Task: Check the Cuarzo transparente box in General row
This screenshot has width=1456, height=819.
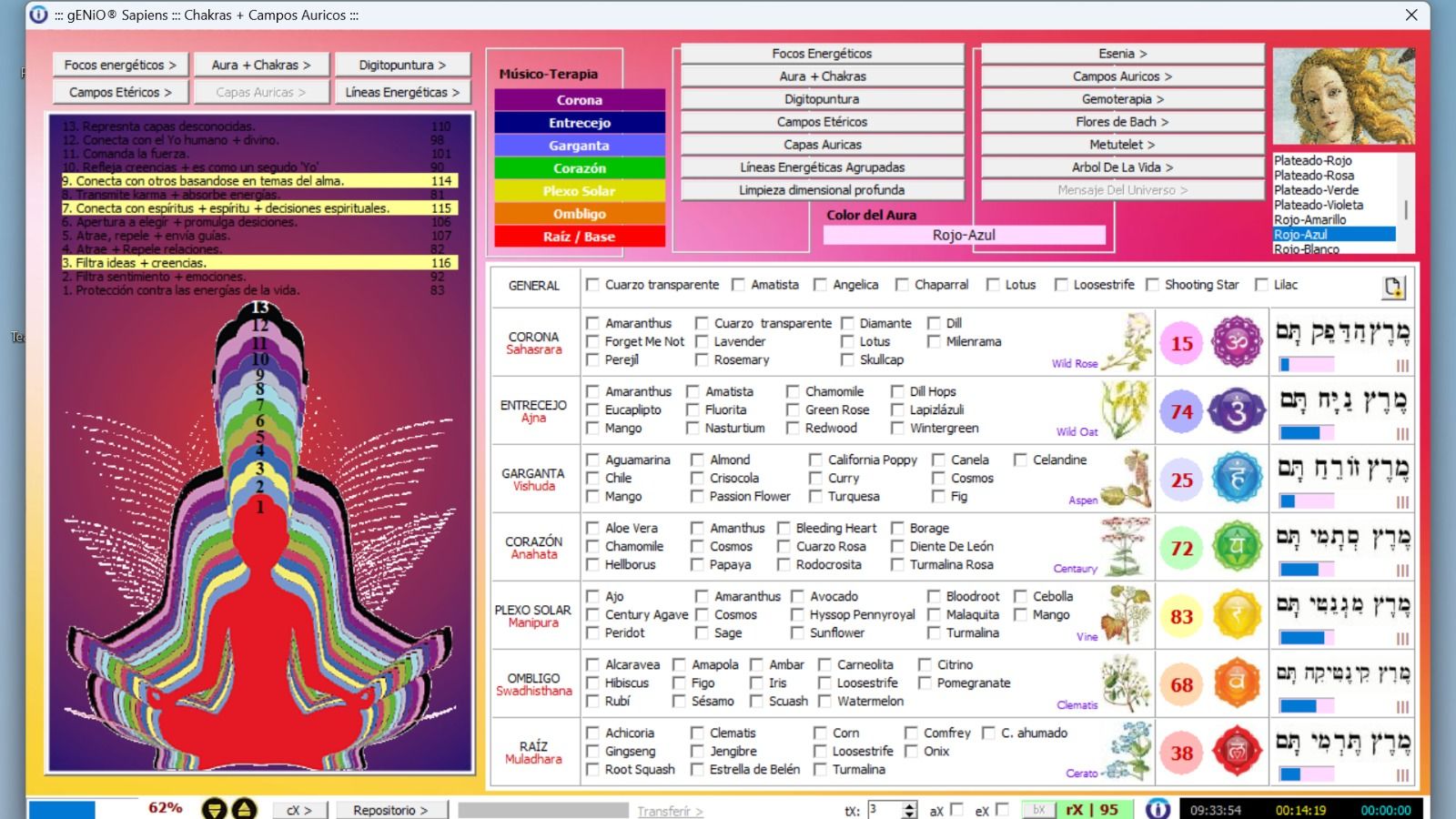Action: coord(593,285)
